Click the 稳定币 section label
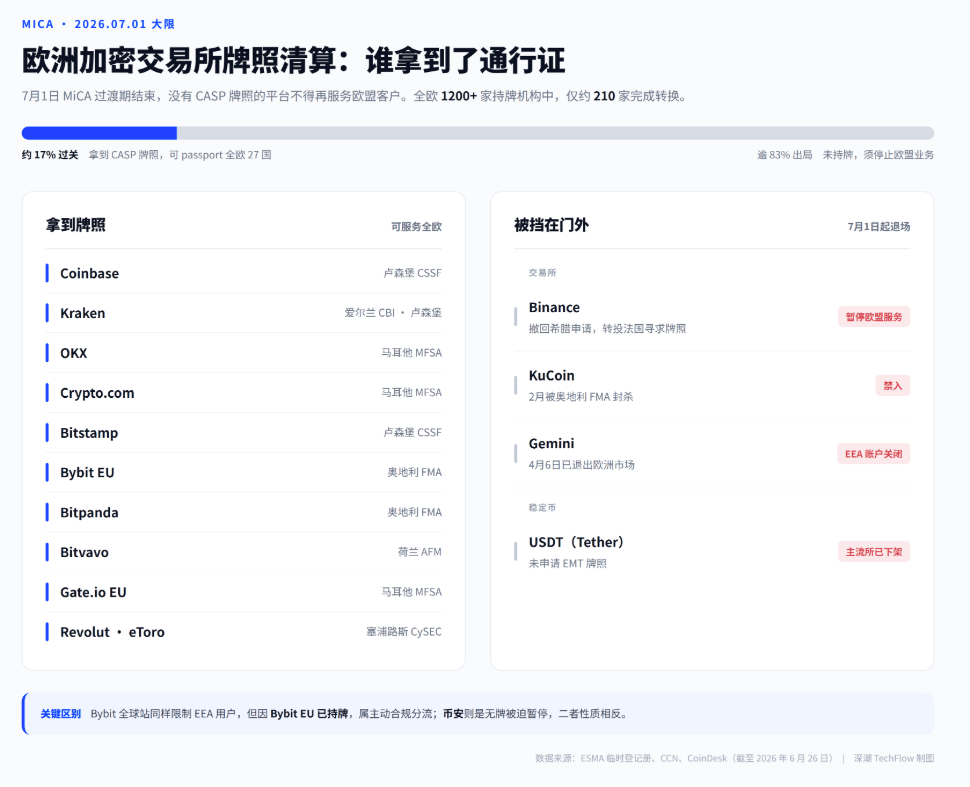Viewport: 970px width, 787px height. click(x=543, y=507)
